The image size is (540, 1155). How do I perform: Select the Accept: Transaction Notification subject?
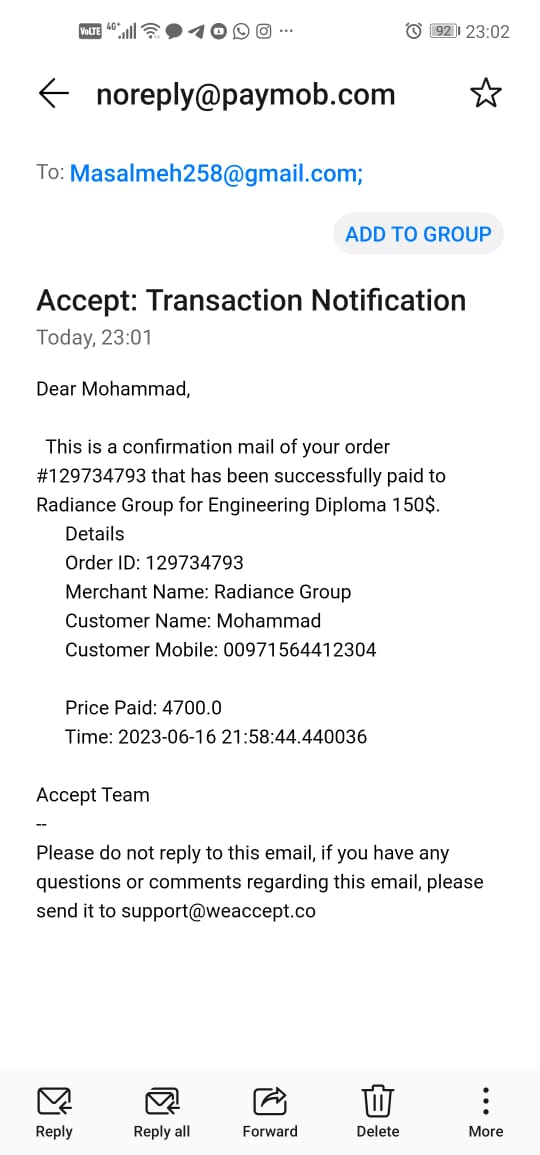pyautogui.click(x=251, y=301)
